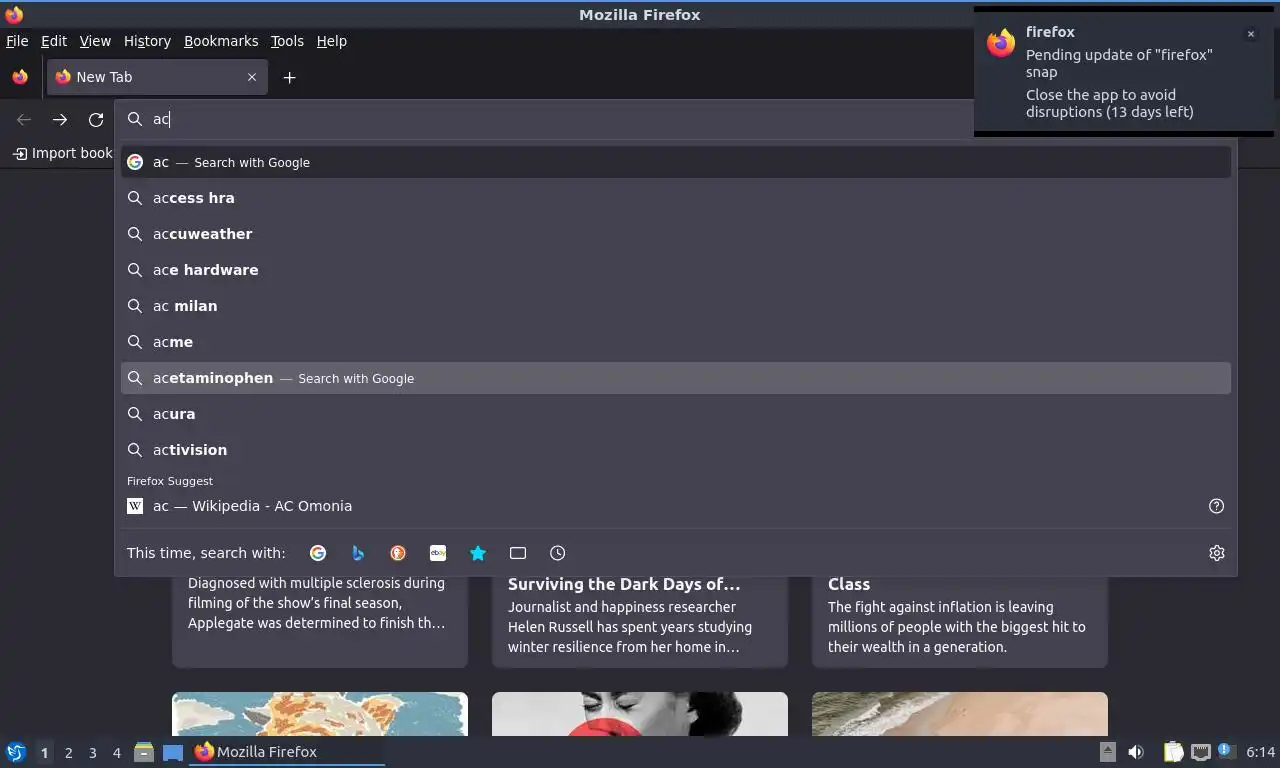1280x768 pixels.
Task: Search this time with DuckDuckGo icon
Action: [398, 553]
